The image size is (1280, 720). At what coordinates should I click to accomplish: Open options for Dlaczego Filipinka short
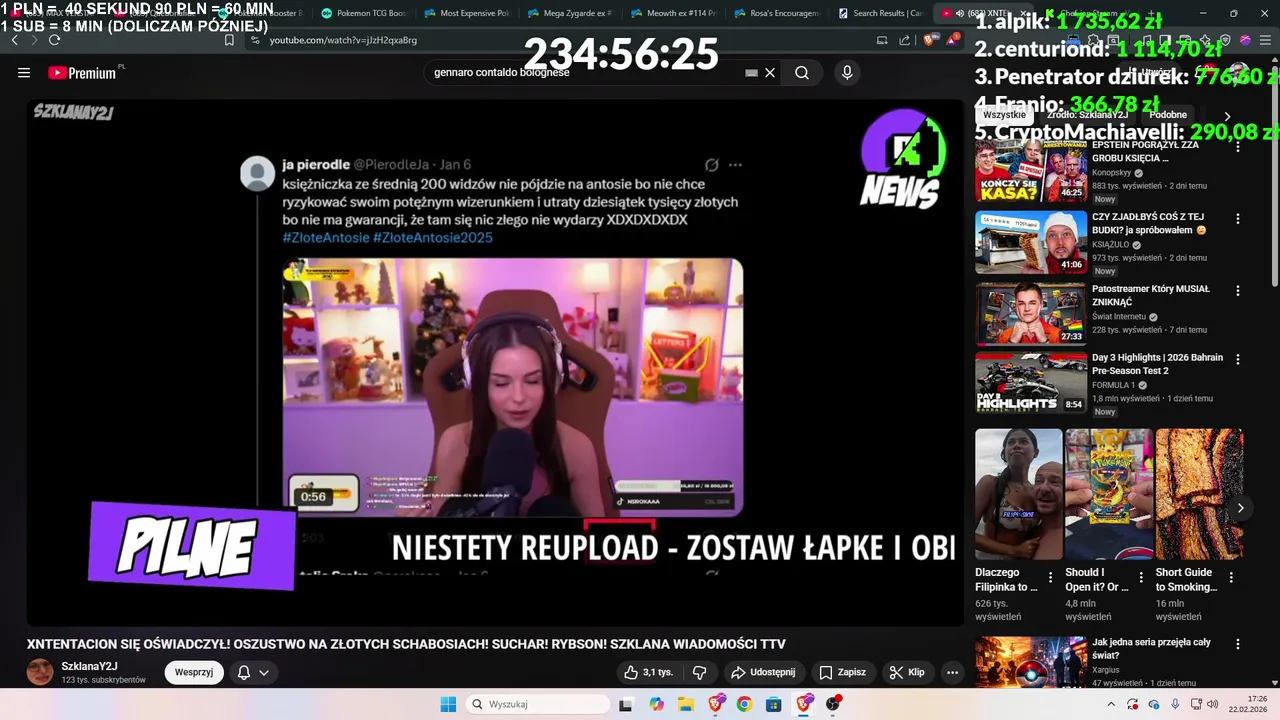pyautogui.click(x=1050, y=577)
